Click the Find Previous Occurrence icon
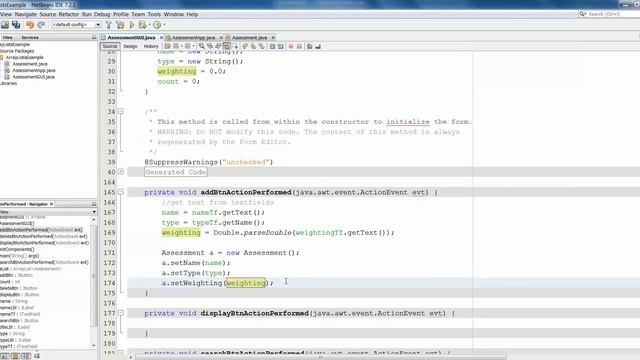The height and width of the screenshot is (360, 640). (x=210, y=46)
